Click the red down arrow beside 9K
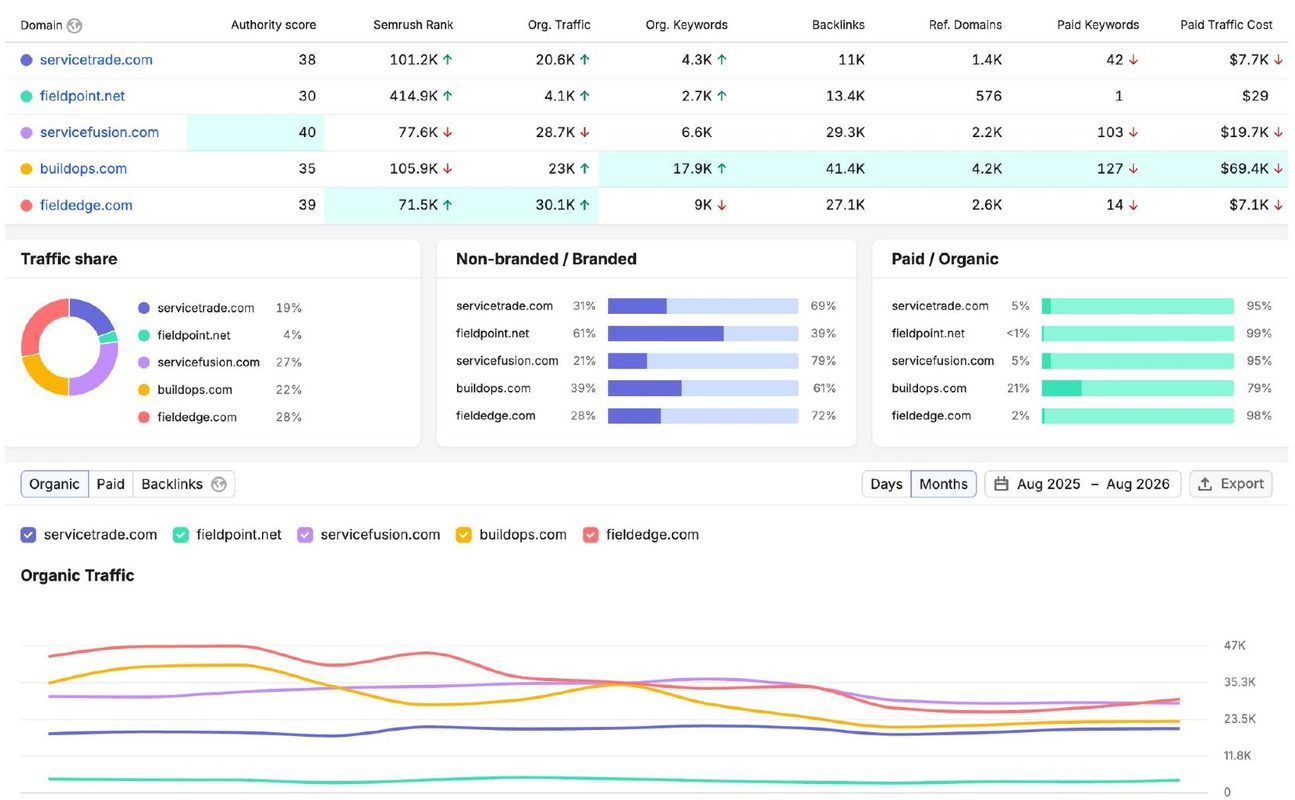1295x800 pixels. tap(721, 205)
